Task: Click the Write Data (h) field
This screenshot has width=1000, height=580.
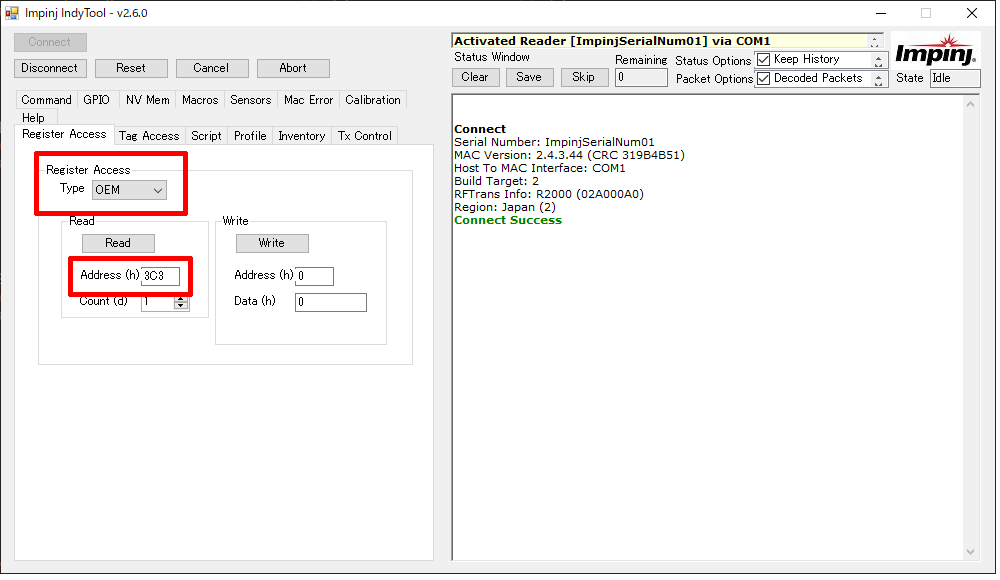Action: point(331,302)
